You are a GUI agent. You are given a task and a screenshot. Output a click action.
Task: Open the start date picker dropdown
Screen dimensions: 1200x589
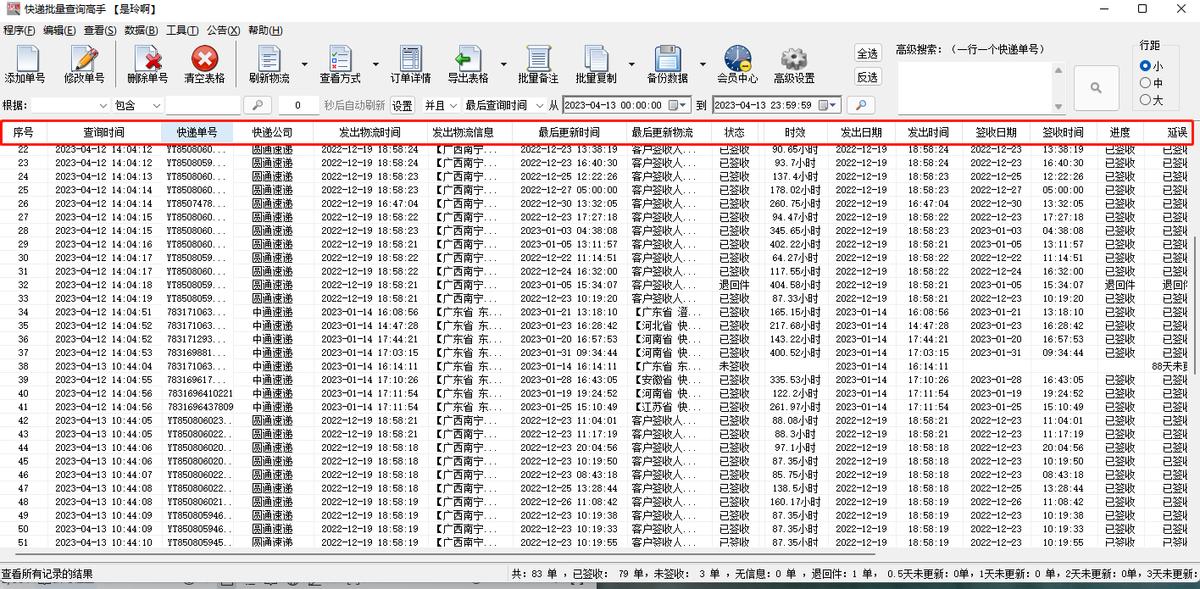click(683, 104)
